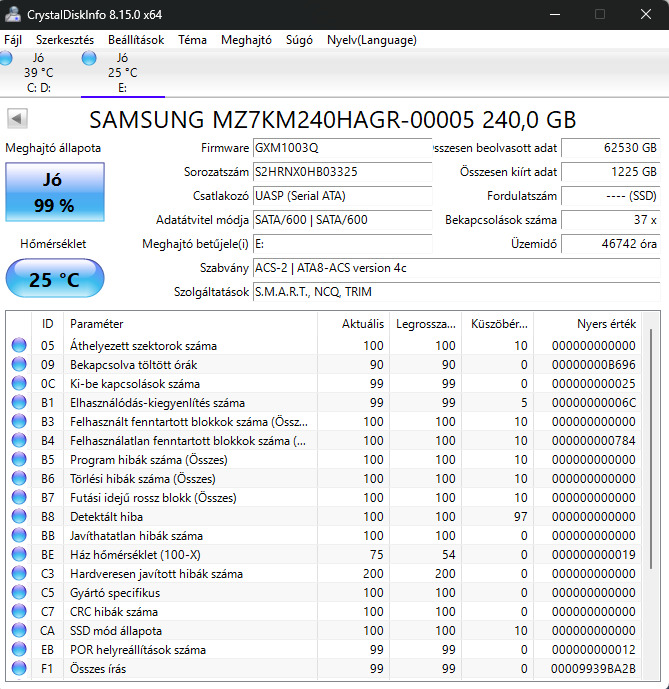669x689 pixels.
Task: Open the Nyelv(Language) menu
Action: (x=371, y=40)
